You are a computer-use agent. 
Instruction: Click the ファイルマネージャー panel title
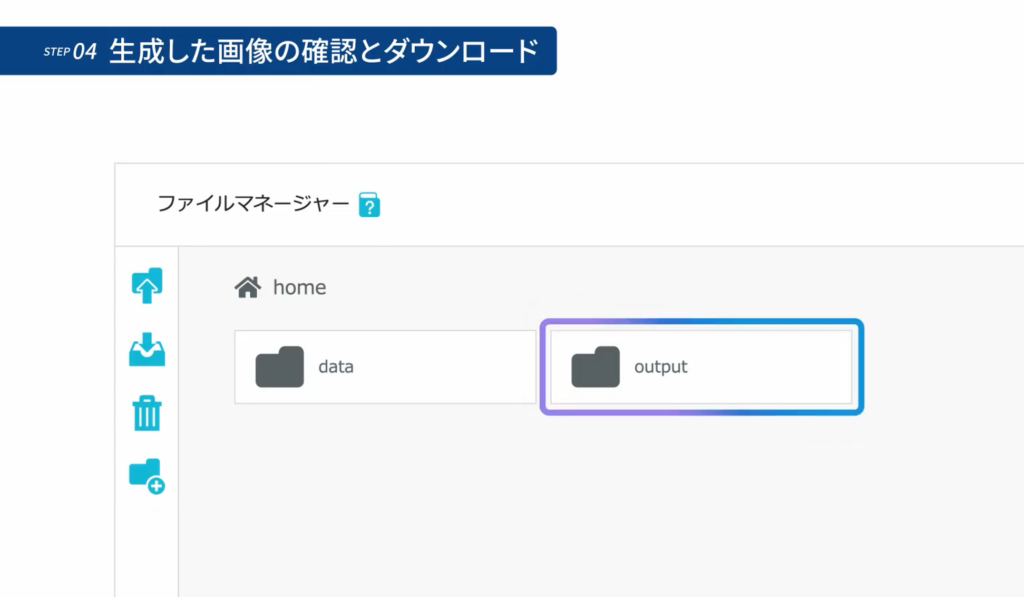[253, 204]
